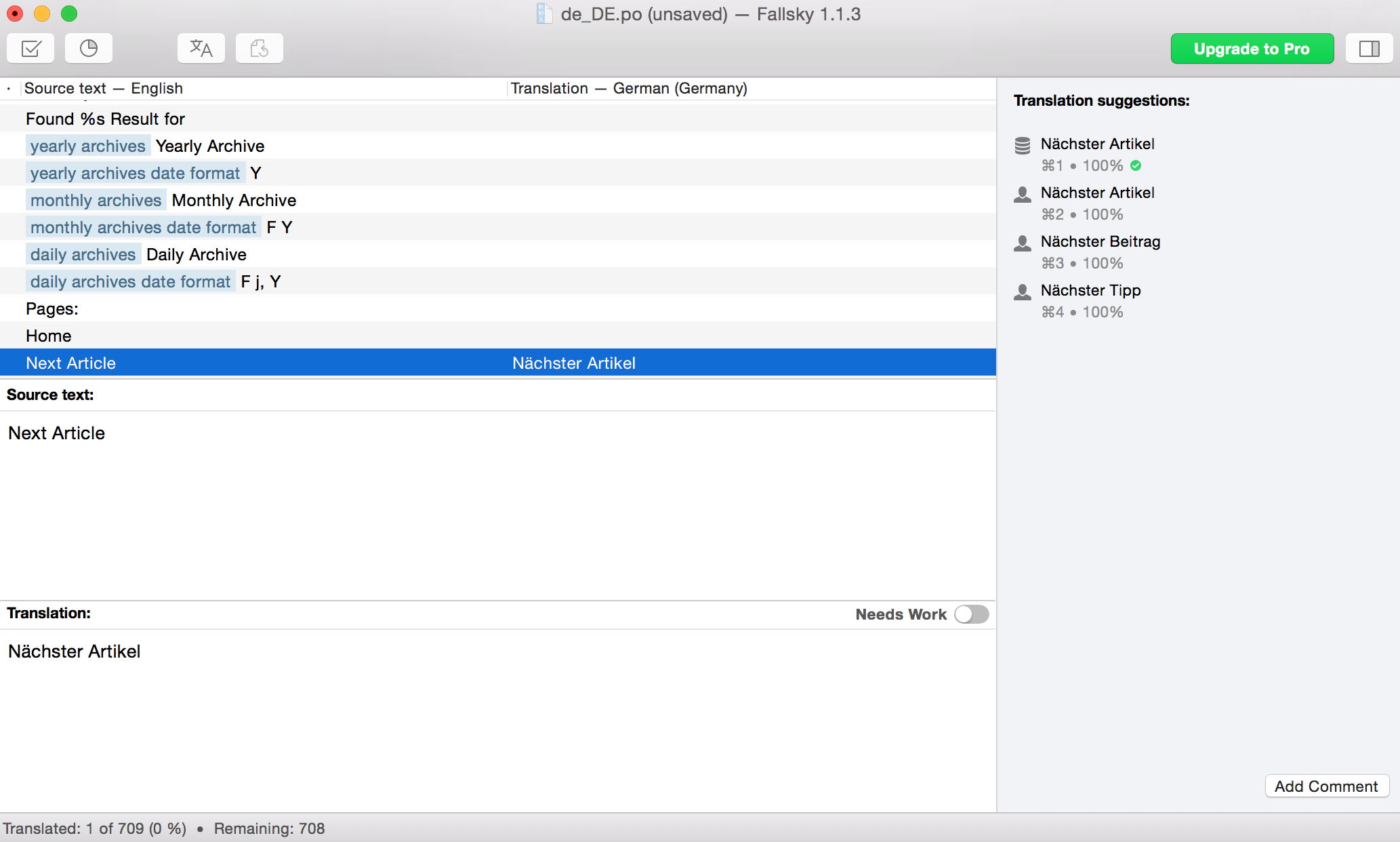Click the de_DE.po document icon in title

(x=545, y=14)
